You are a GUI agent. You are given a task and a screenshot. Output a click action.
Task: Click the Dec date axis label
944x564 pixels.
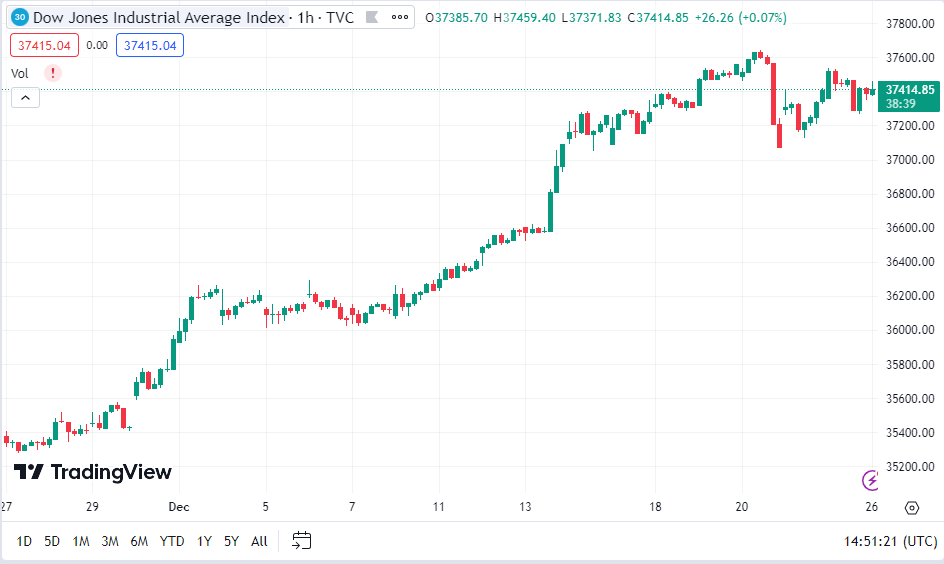179,507
